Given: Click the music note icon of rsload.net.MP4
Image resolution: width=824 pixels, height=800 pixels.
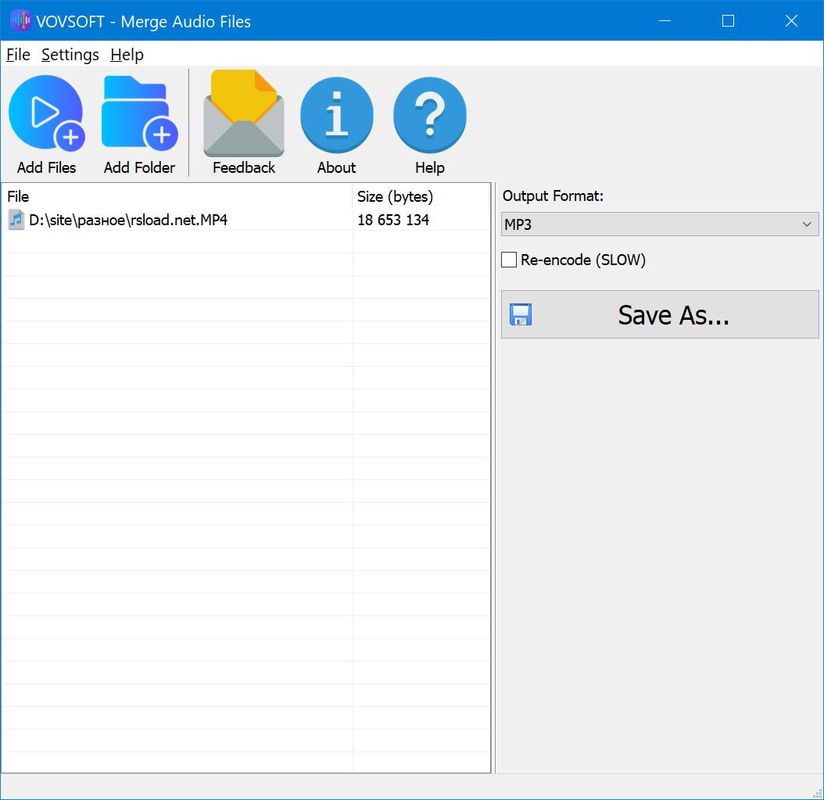Looking at the screenshot, I should point(16,220).
